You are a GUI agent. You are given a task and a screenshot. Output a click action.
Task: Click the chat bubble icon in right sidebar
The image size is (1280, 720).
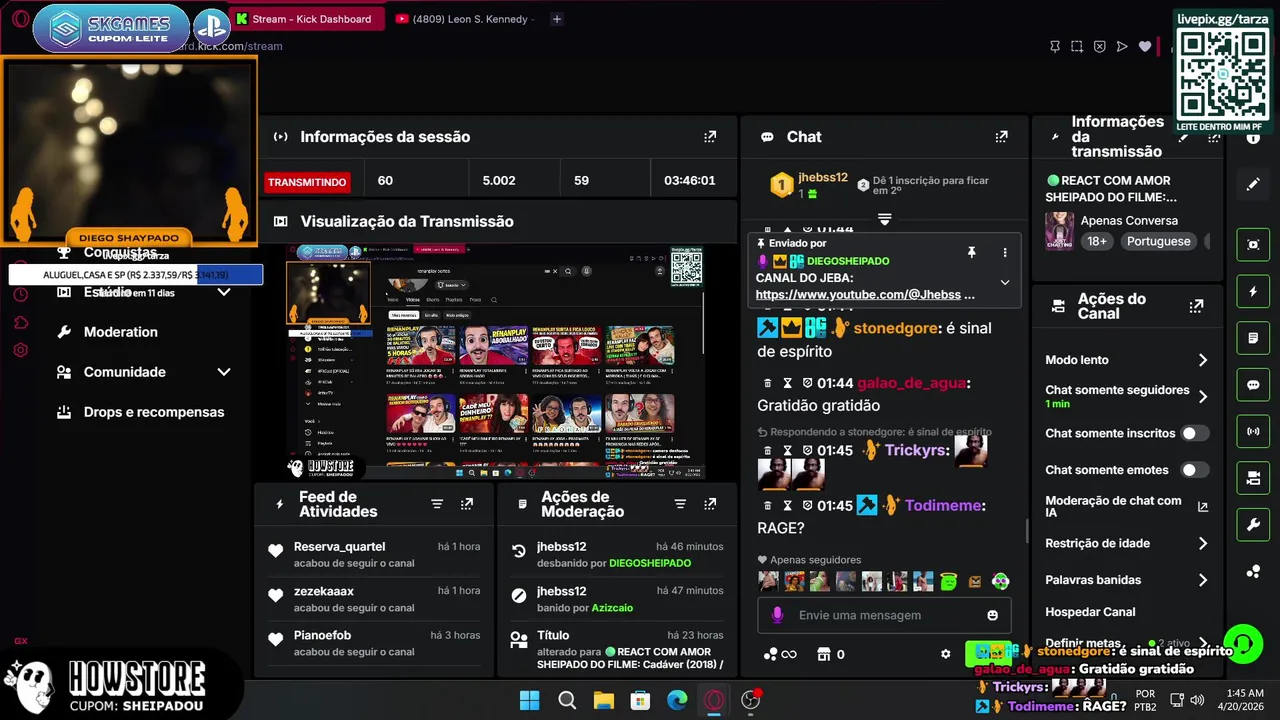[x=1253, y=385]
